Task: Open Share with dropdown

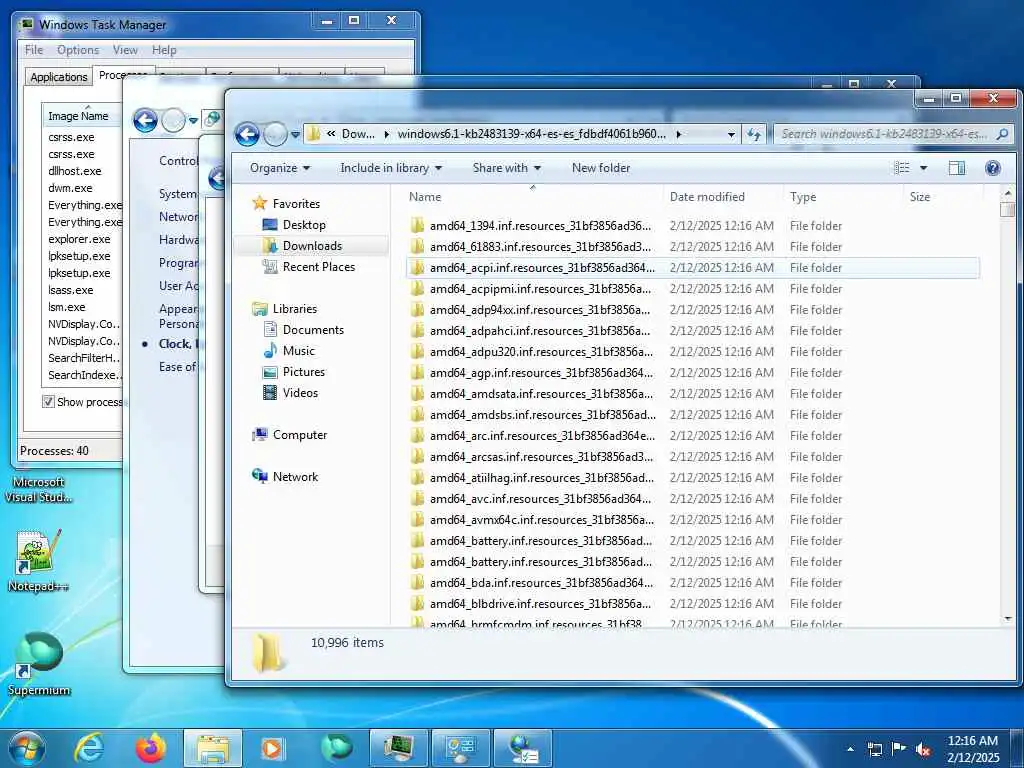Action: (x=507, y=168)
